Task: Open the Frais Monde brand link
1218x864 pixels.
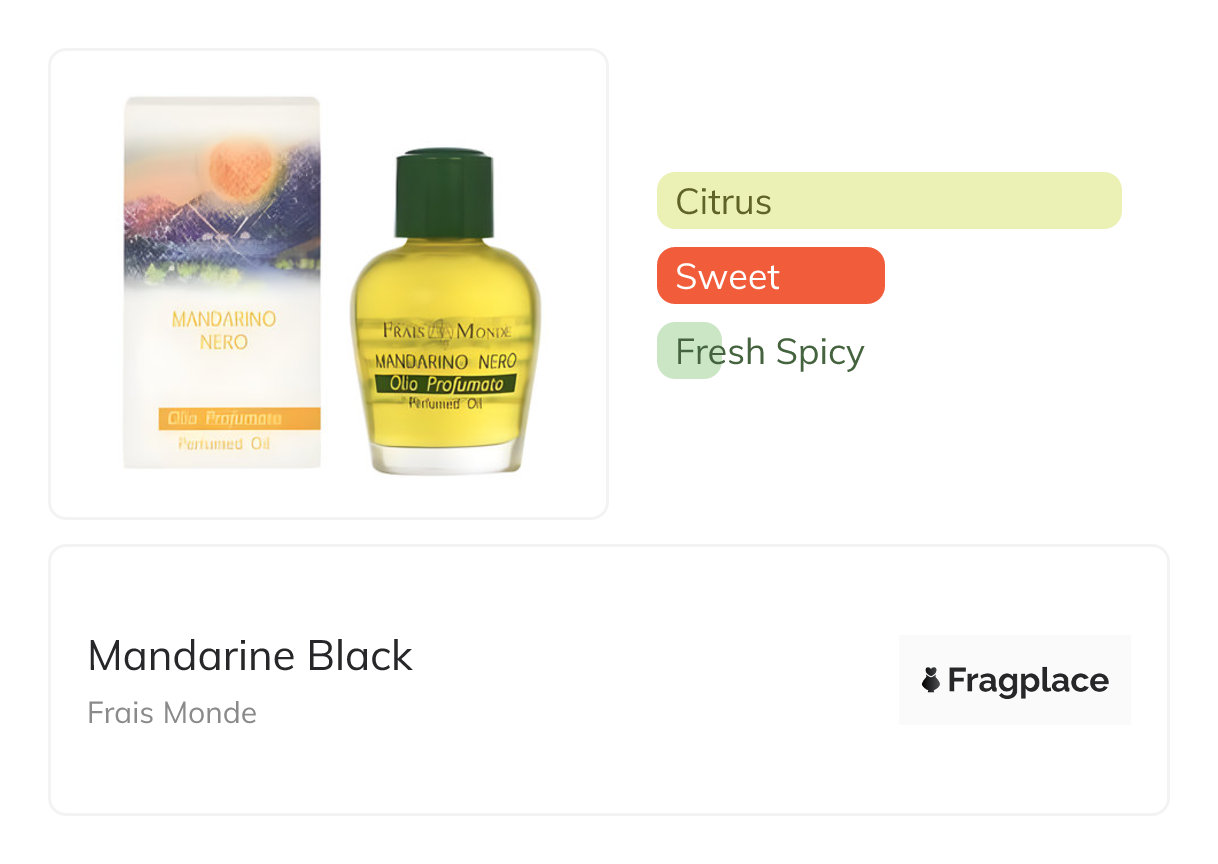Action: pyautogui.click(x=172, y=713)
